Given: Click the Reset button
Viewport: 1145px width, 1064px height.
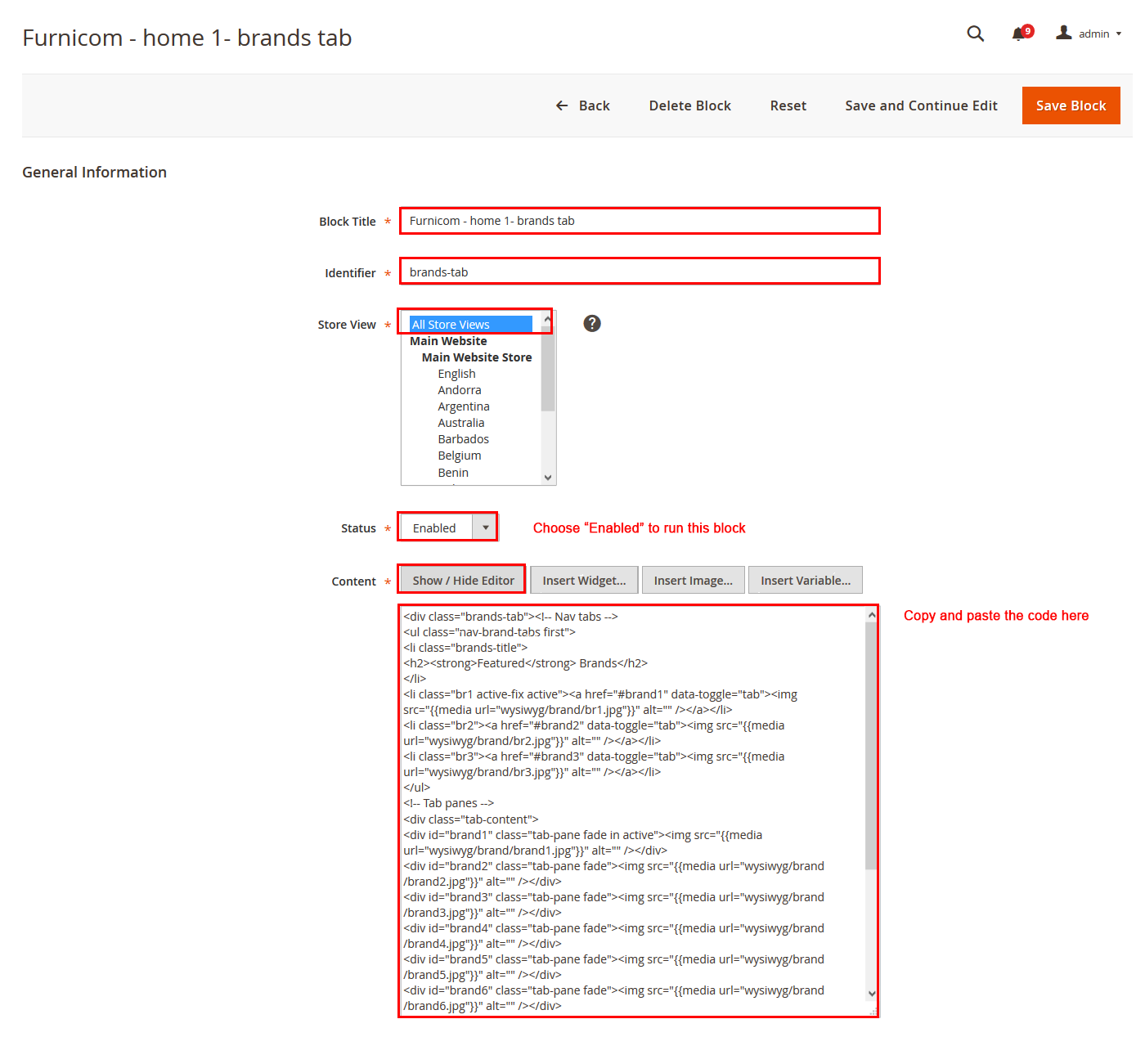Looking at the screenshot, I should click(x=788, y=106).
